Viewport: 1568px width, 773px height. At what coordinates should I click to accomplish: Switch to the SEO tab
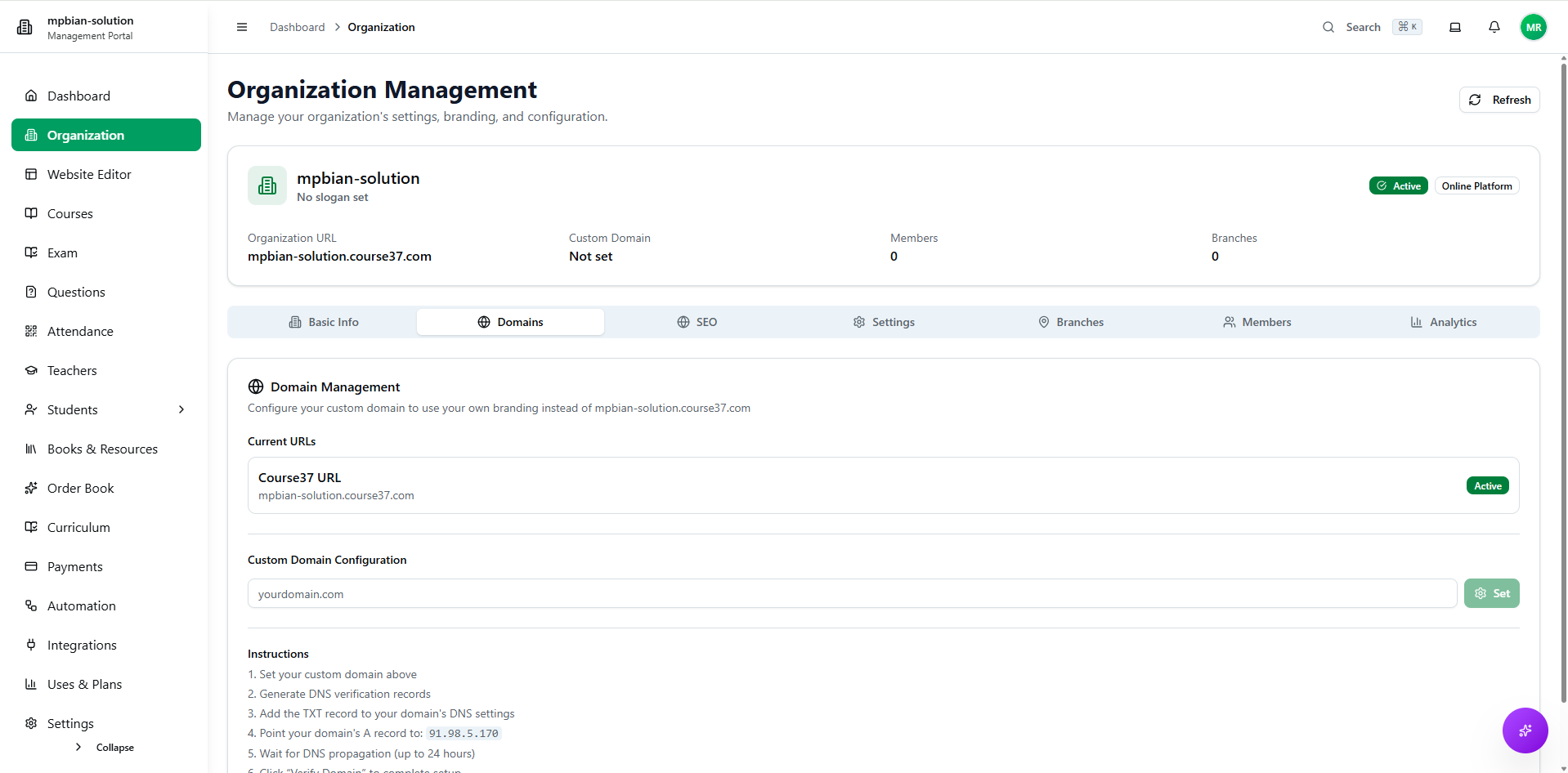click(697, 322)
